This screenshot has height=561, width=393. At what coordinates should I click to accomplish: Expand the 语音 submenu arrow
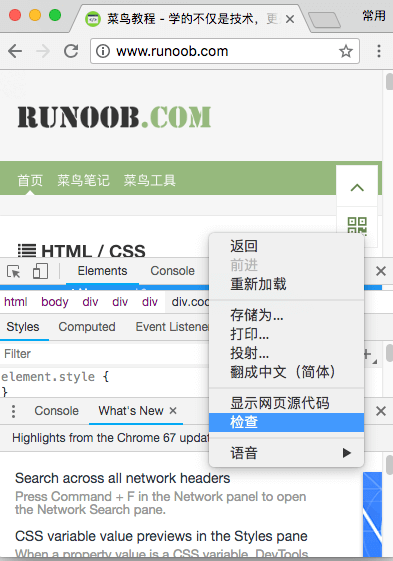pos(346,453)
